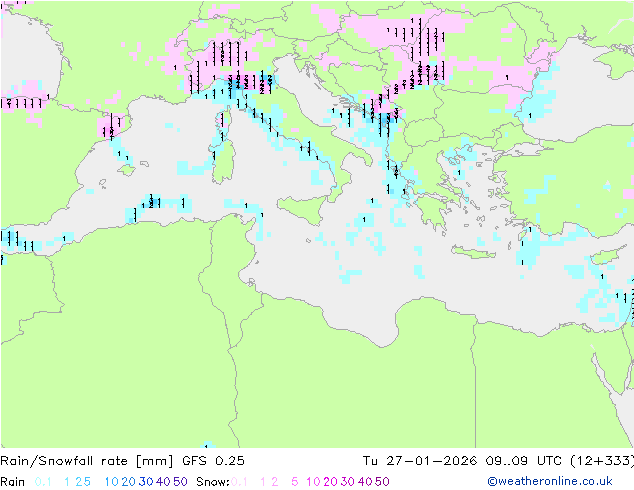Select the Rain legend 1 color value
The width and height of the screenshot is (634, 490).
67,482
